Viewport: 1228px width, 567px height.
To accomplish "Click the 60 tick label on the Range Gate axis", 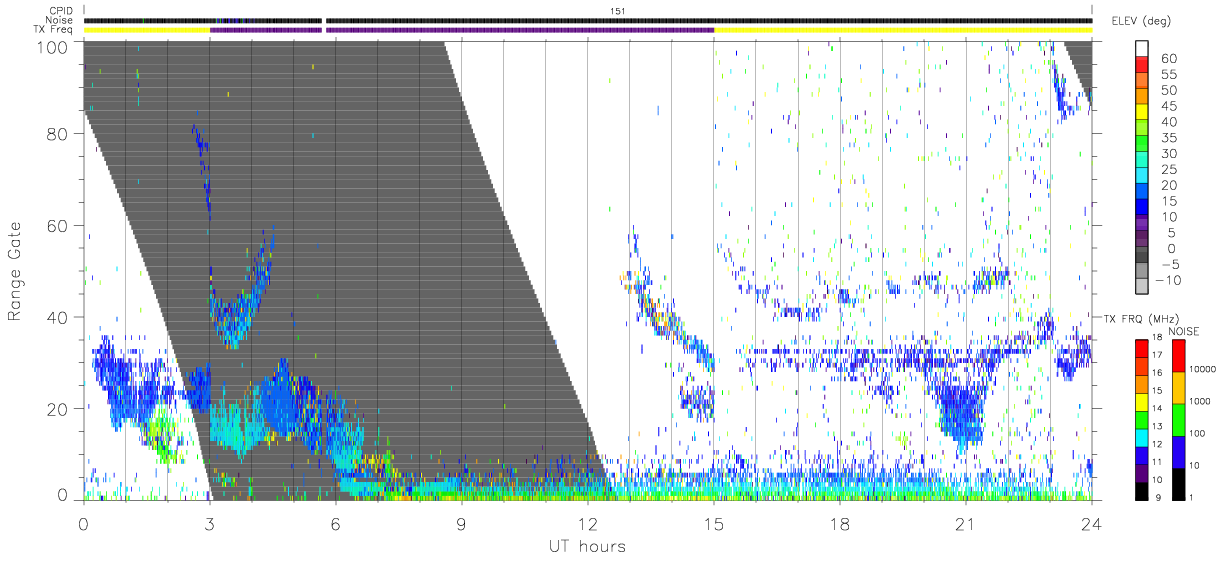I will (x=58, y=226).
